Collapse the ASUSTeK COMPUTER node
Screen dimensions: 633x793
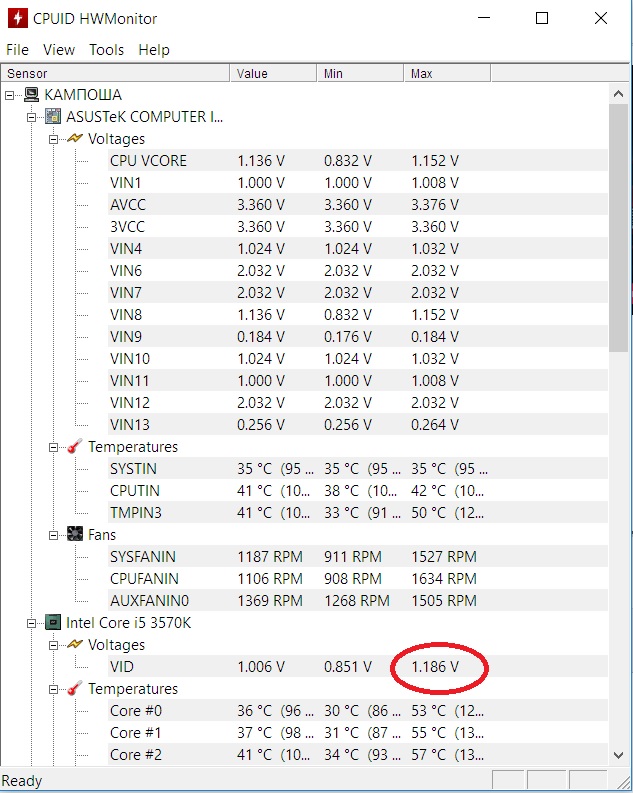point(31,117)
